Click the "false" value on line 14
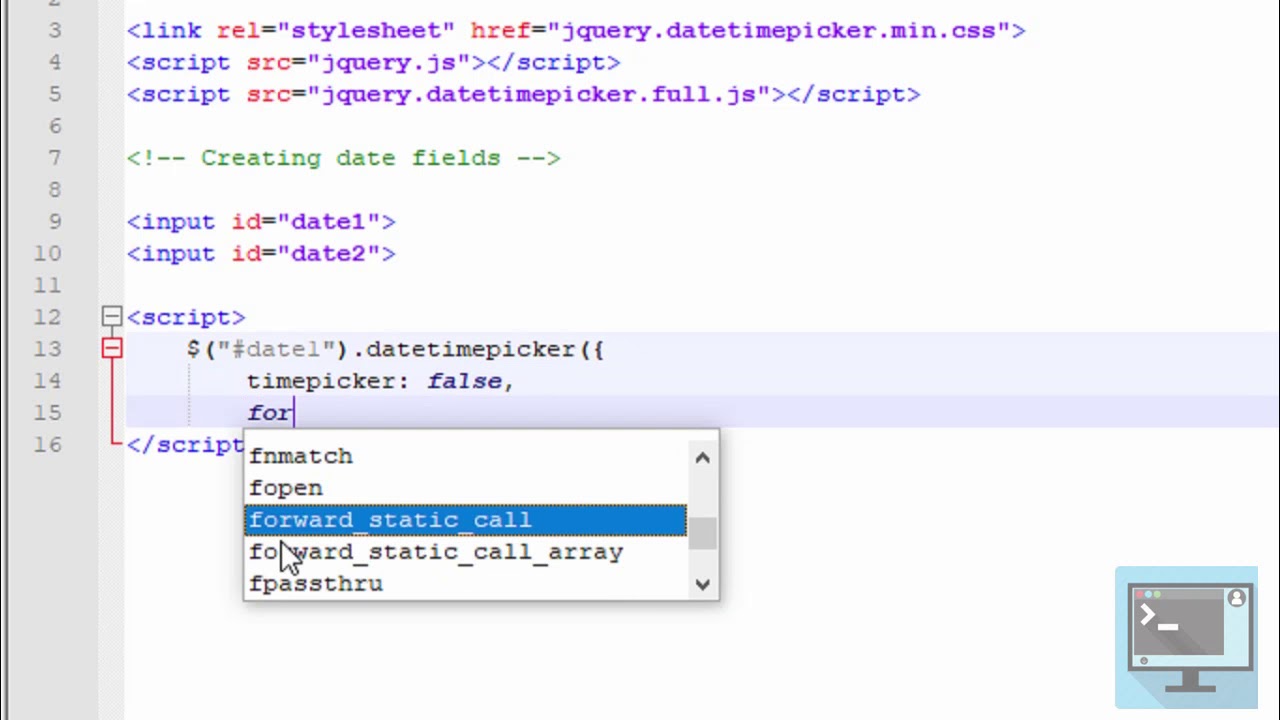The height and width of the screenshot is (720, 1280). click(463, 381)
